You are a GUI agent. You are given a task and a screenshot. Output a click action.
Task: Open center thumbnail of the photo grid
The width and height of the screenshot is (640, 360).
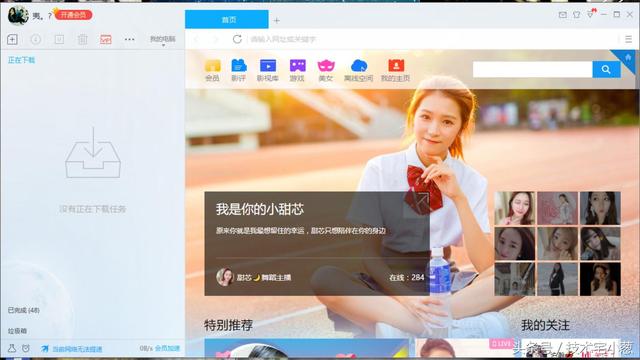pyautogui.click(x=558, y=244)
